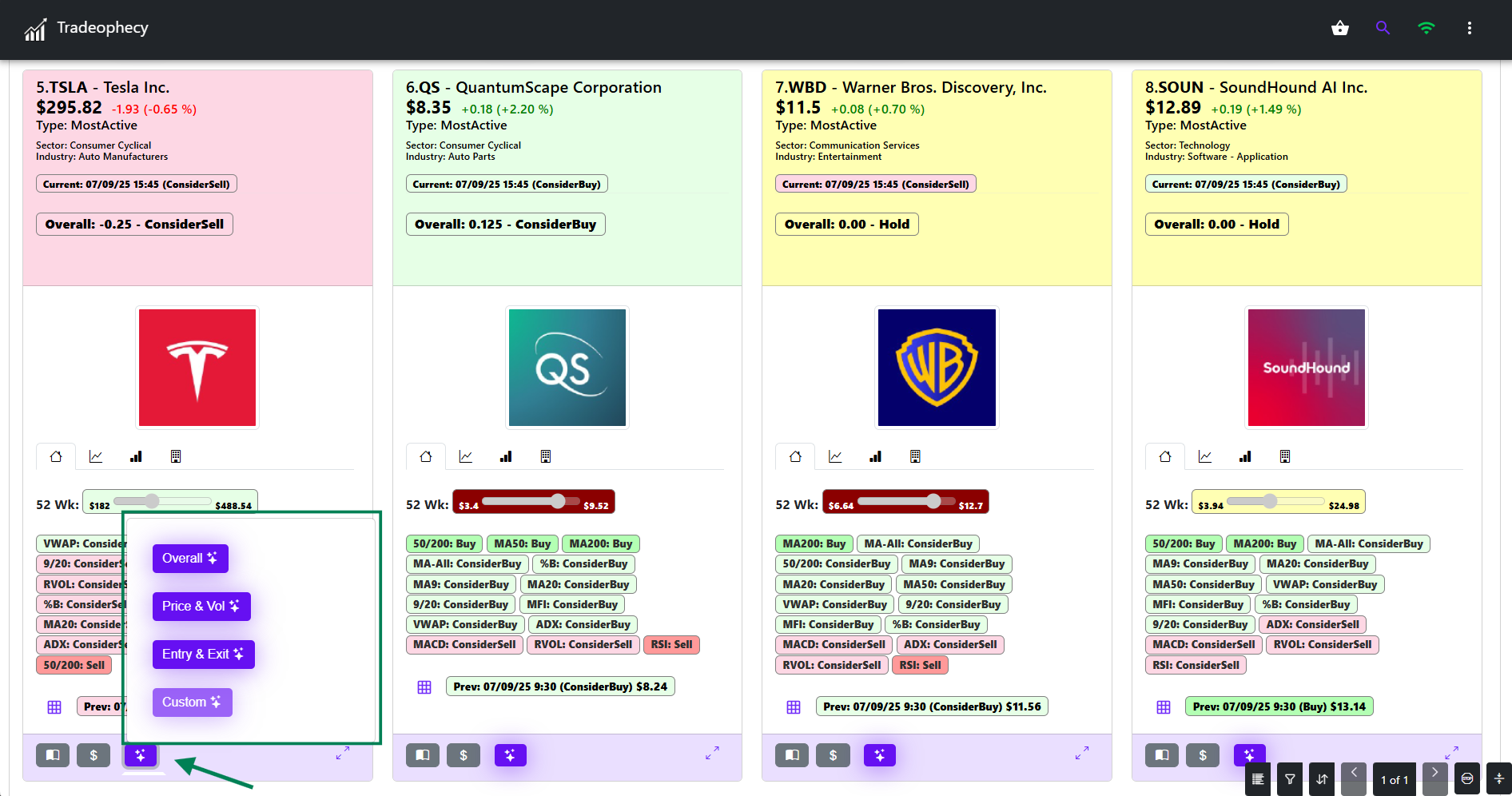Open the filter funnel in bottom toolbar

point(1290,779)
